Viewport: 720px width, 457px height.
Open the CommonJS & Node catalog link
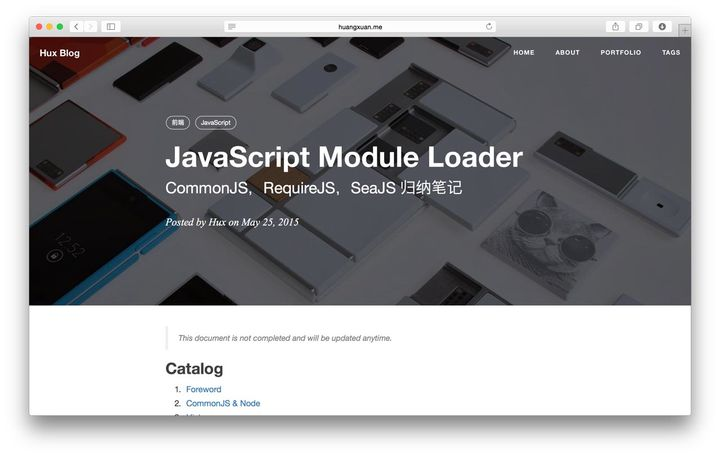(x=223, y=403)
